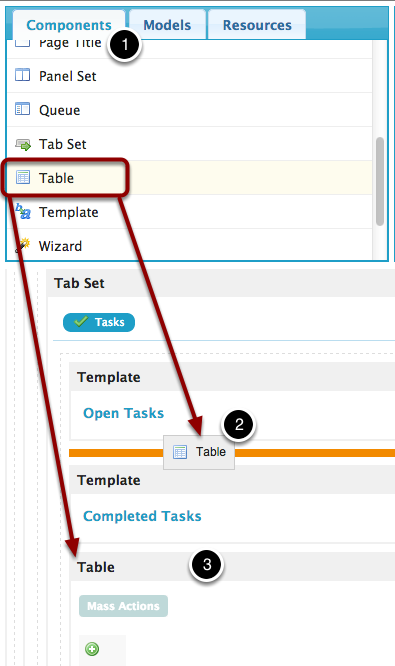This screenshot has height=666, width=395.
Task: Switch to the Models tab
Action: [167, 25]
